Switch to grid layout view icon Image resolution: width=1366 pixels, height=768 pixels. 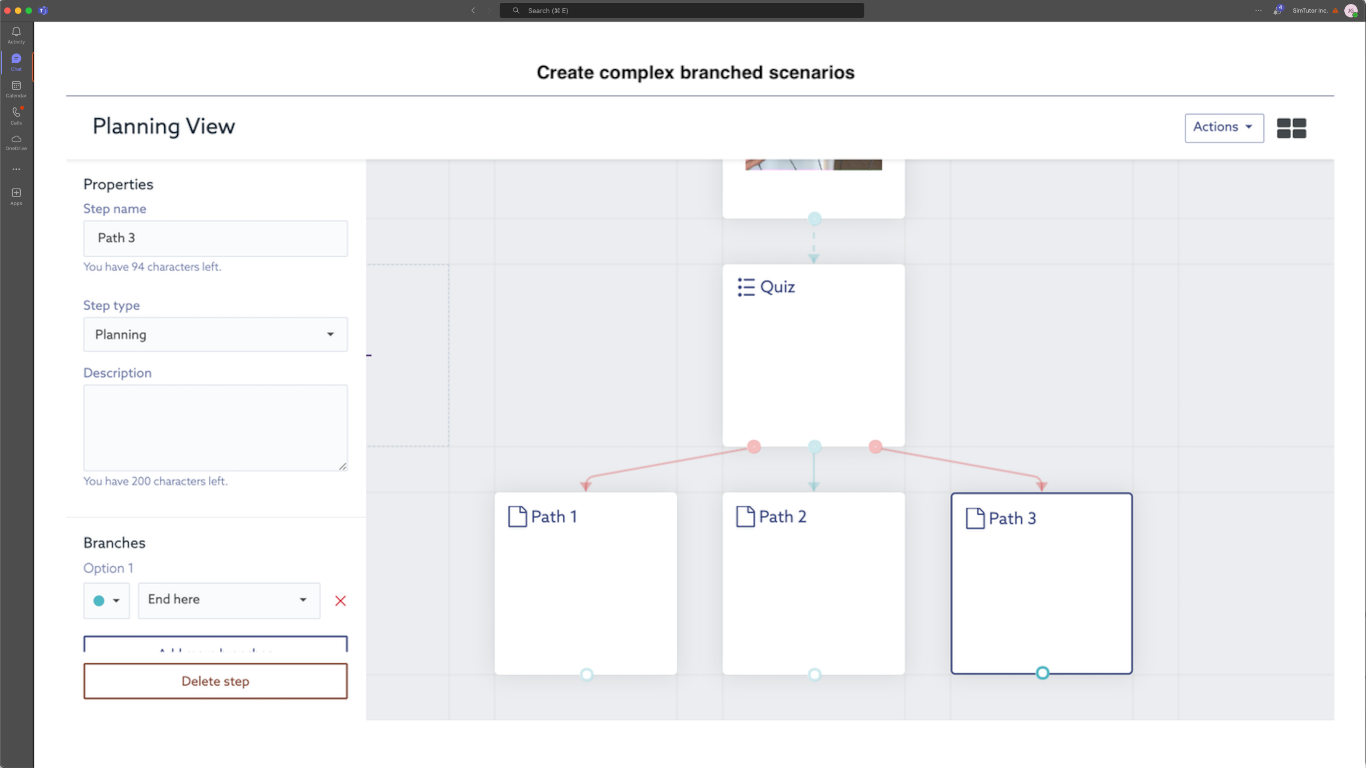point(1291,128)
